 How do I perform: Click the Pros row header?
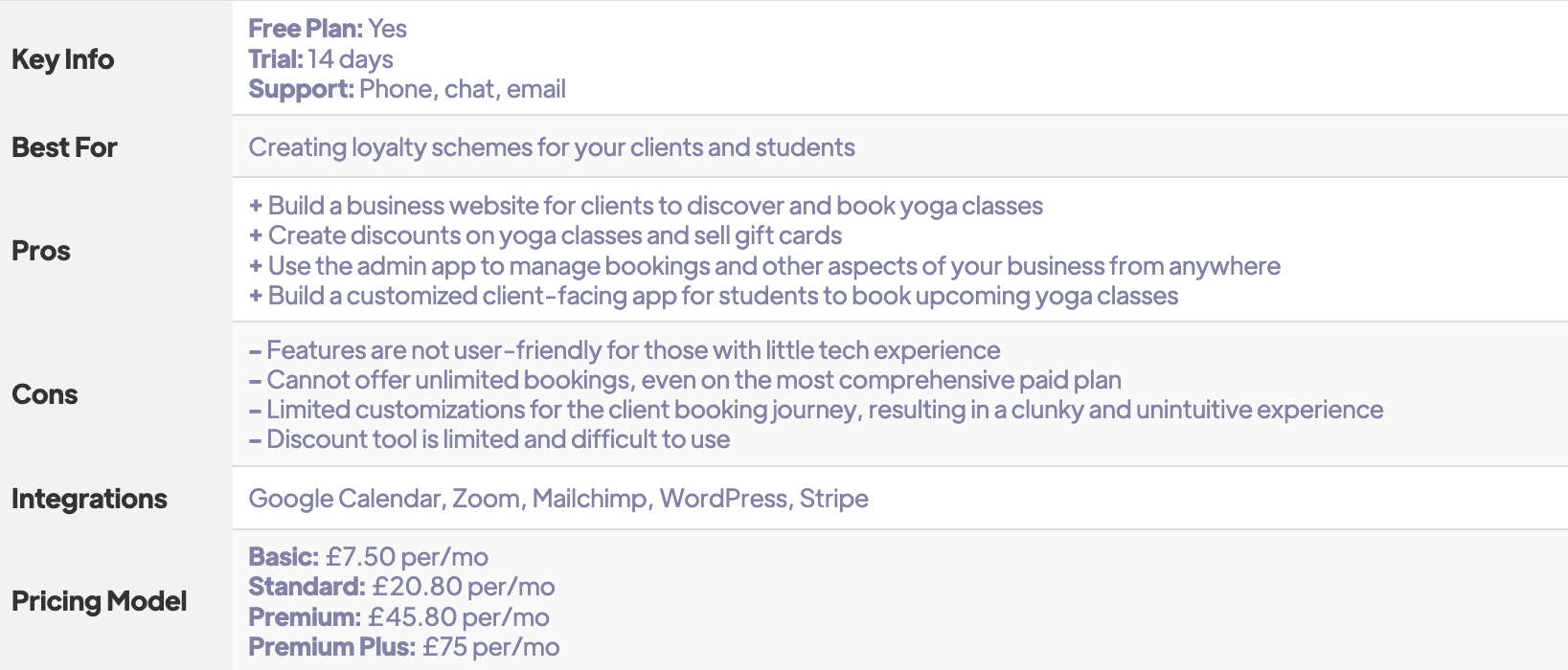(41, 251)
